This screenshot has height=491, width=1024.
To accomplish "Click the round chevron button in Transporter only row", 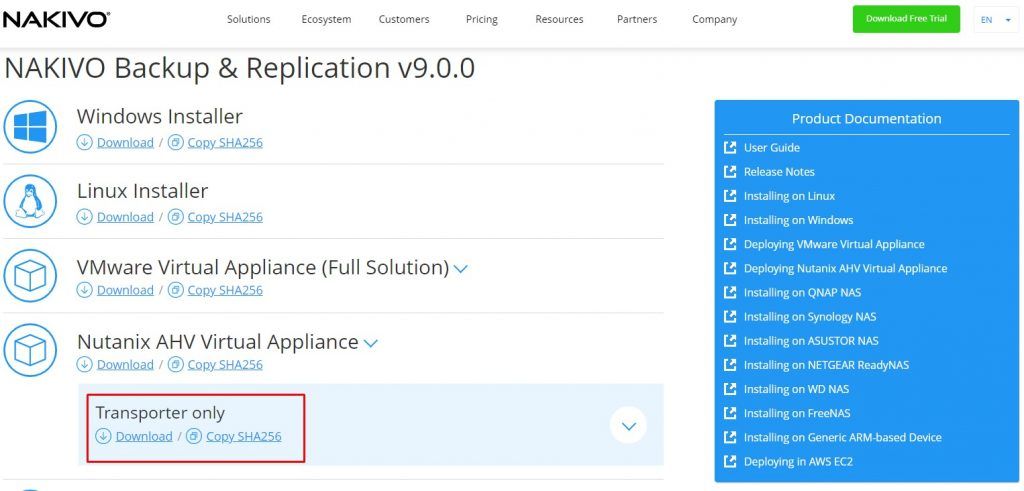I will (x=628, y=426).
